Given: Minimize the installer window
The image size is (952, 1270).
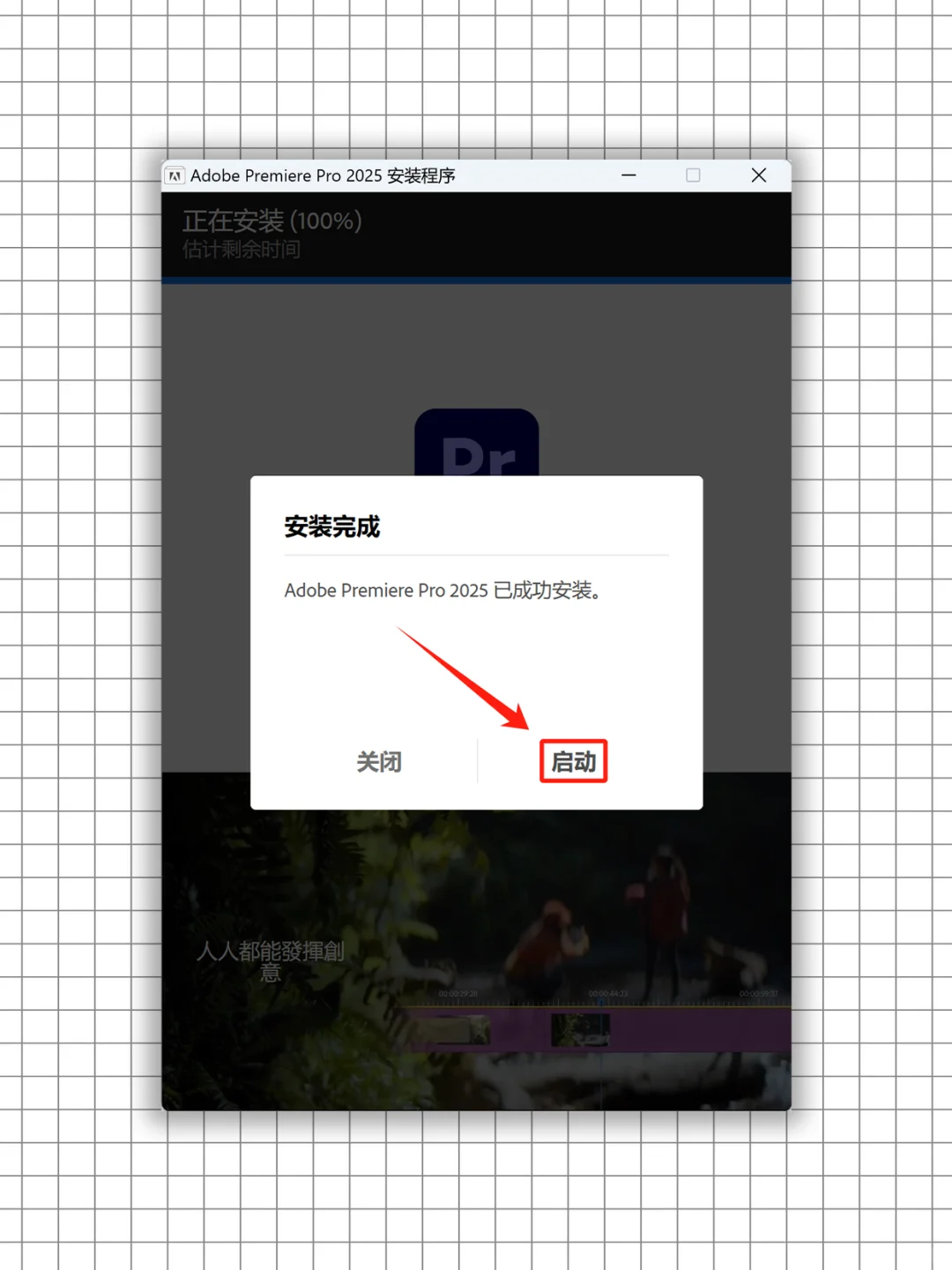Looking at the screenshot, I should [x=628, y=176].
